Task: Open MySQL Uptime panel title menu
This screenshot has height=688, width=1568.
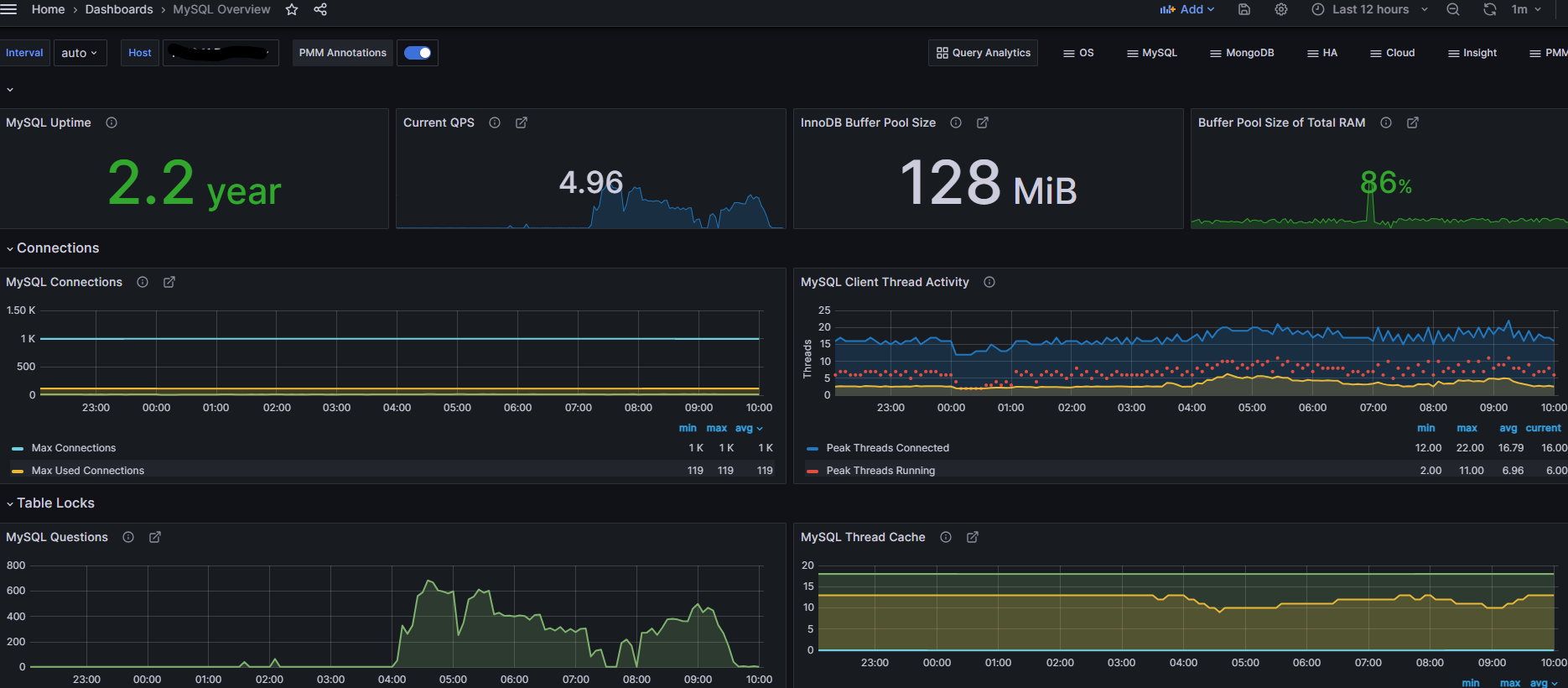Action: click(x=49, y=122)
